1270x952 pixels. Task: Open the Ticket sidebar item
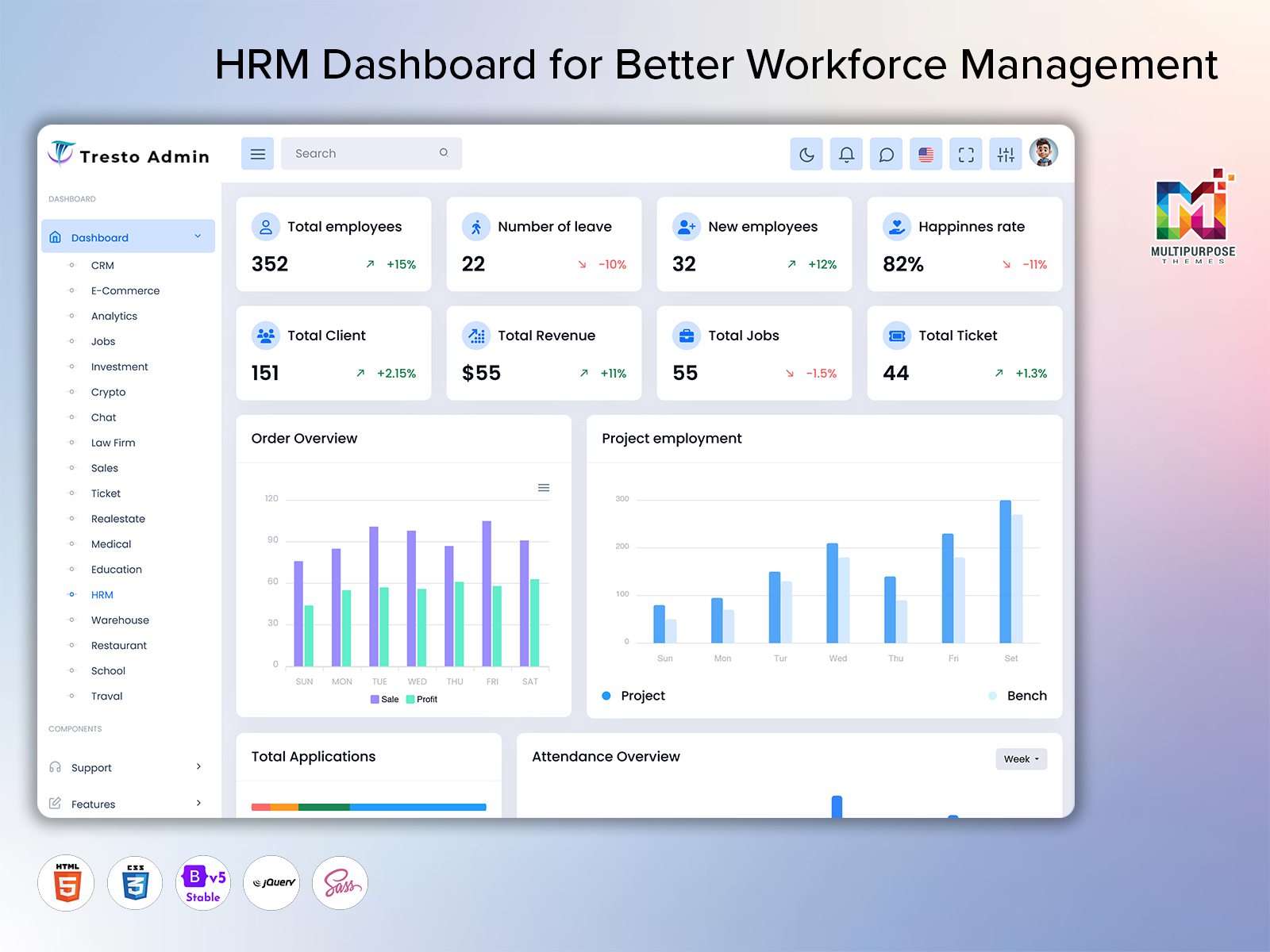click(x=106, y=494)
